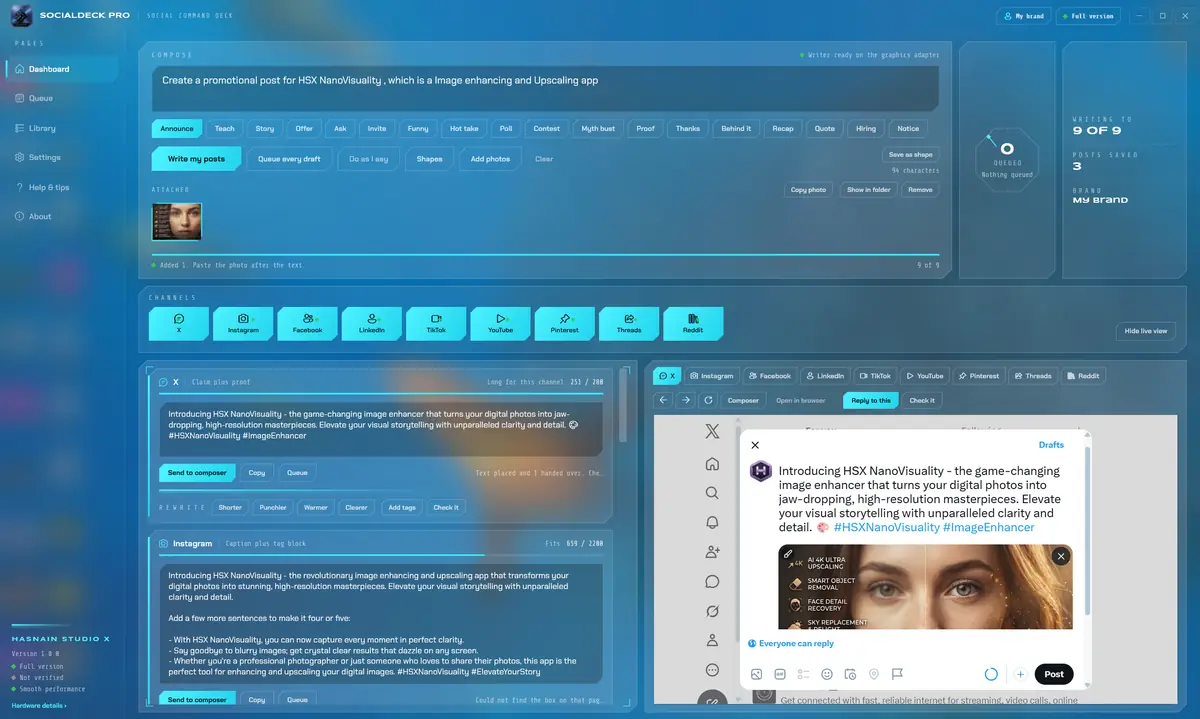Switch live view to YouTube tab
Image resolution: width=1200 pixels, height=719 pixels.
(x=924, y=376)
